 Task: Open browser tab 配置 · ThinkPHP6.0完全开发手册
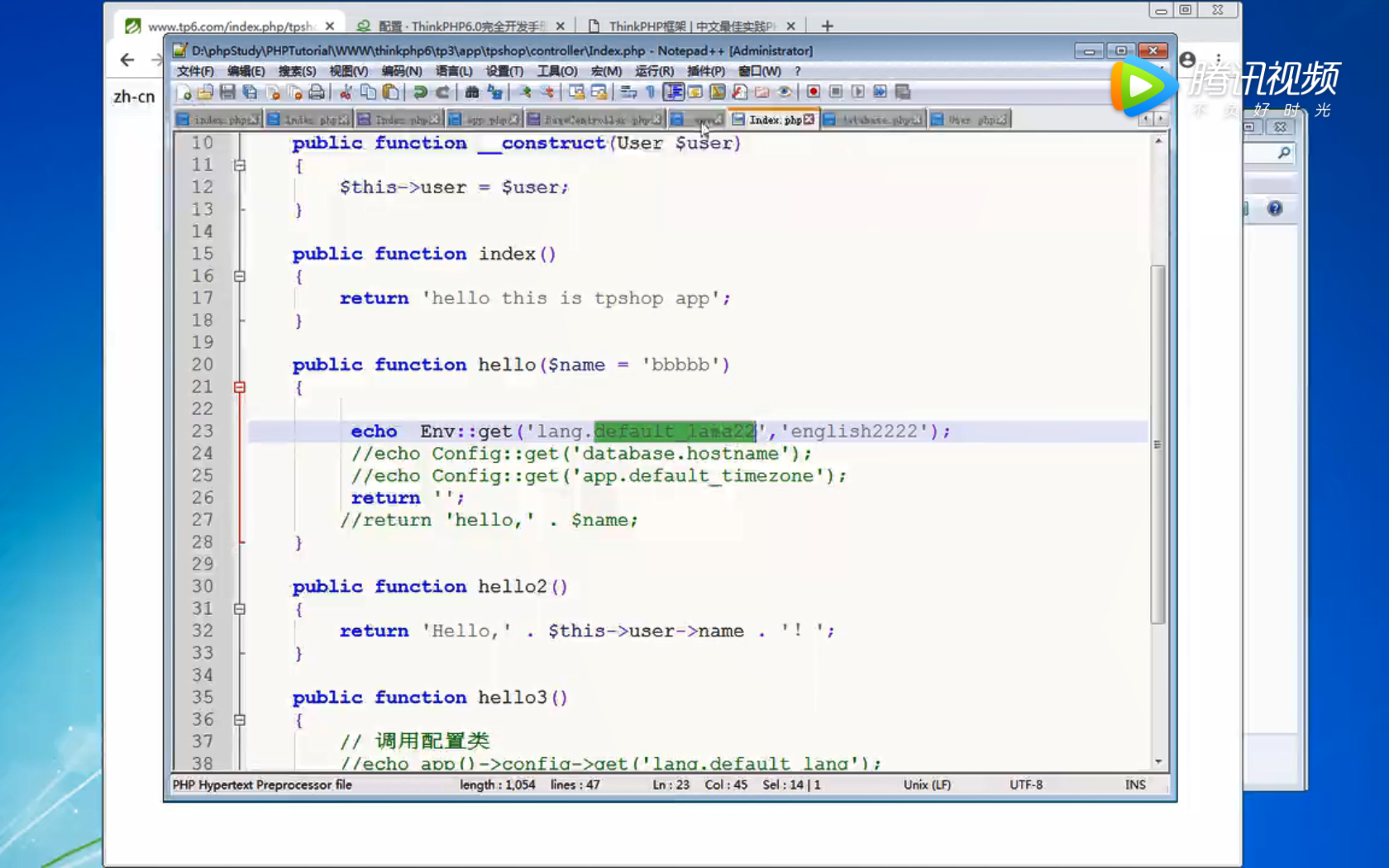461,26
